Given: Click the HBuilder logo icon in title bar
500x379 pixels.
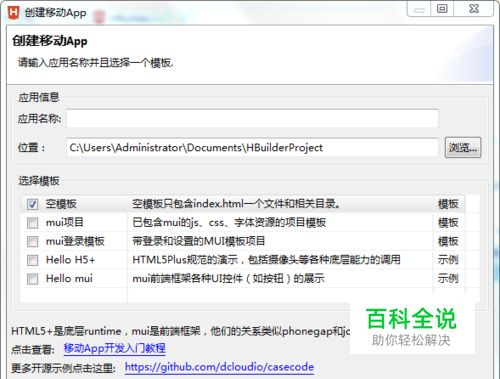Looking at the screenshot, I should (x=14, y=12).
